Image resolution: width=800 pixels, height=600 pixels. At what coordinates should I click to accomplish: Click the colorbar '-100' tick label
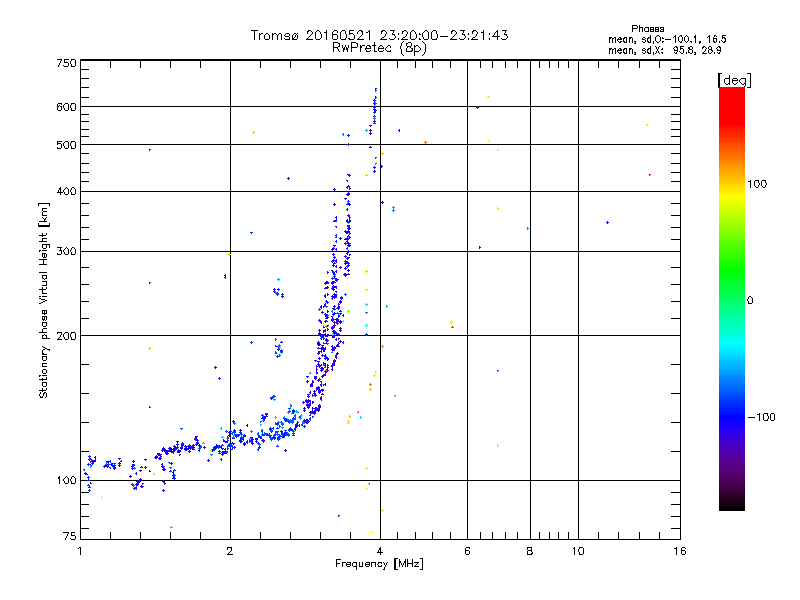(x=762, y=417)
